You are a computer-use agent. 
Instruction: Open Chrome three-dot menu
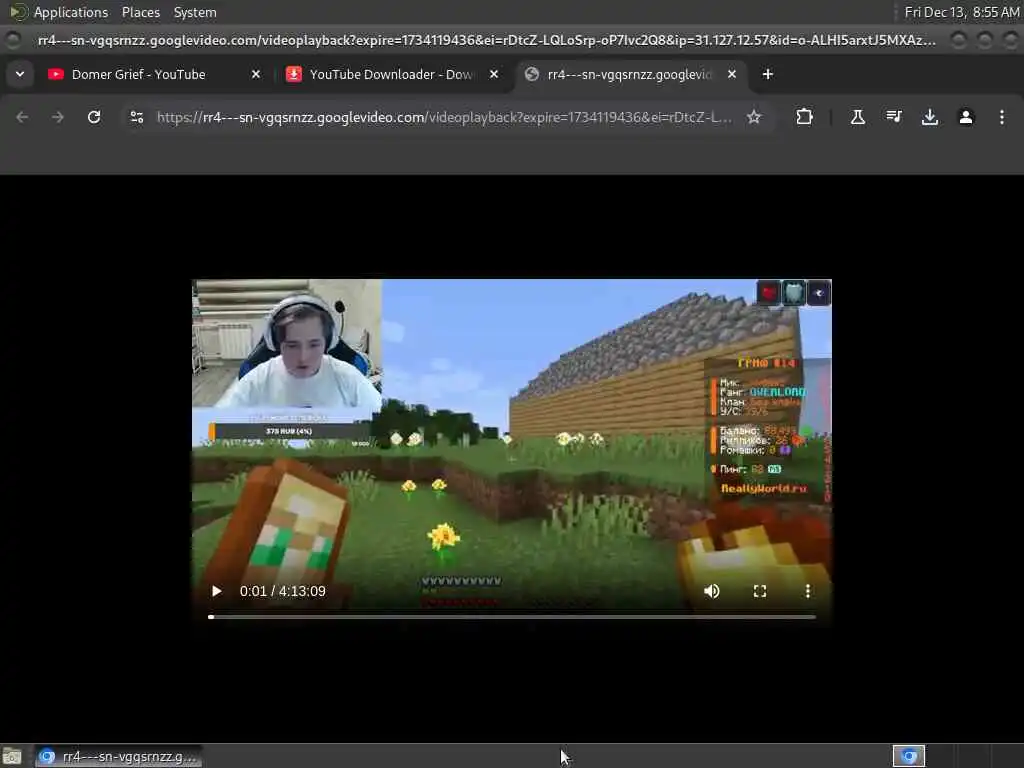click(1002, 117)
